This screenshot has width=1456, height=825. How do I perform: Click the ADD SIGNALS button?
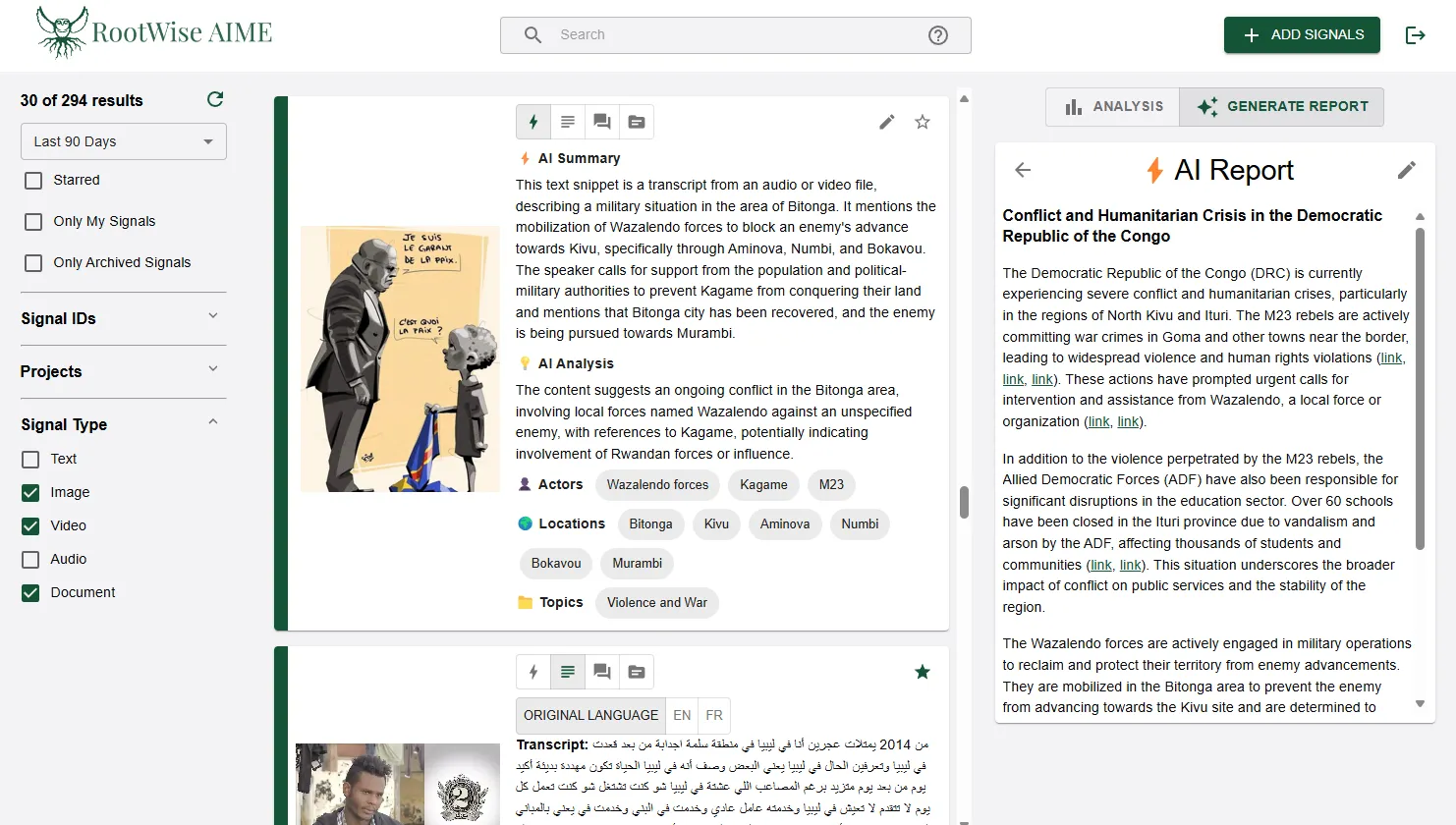1302,34
